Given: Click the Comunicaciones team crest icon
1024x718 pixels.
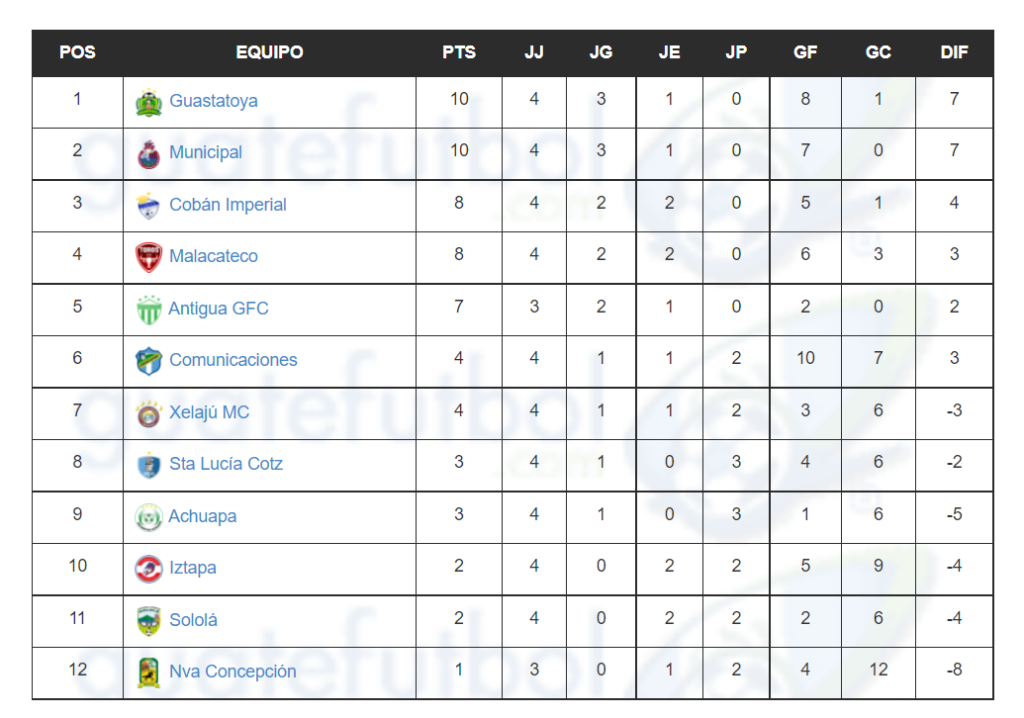Looking at the screenshot, I should click(149, 361).
